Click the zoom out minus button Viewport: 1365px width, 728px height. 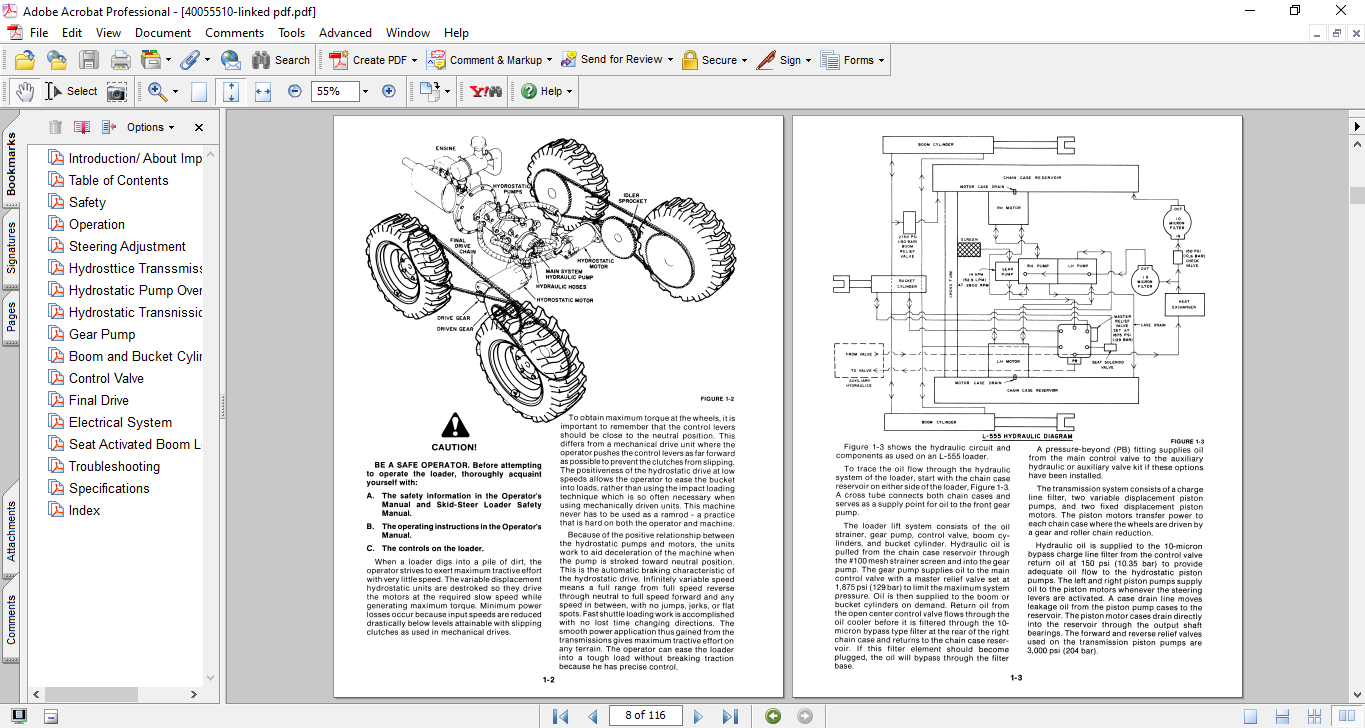coord(294,91)
